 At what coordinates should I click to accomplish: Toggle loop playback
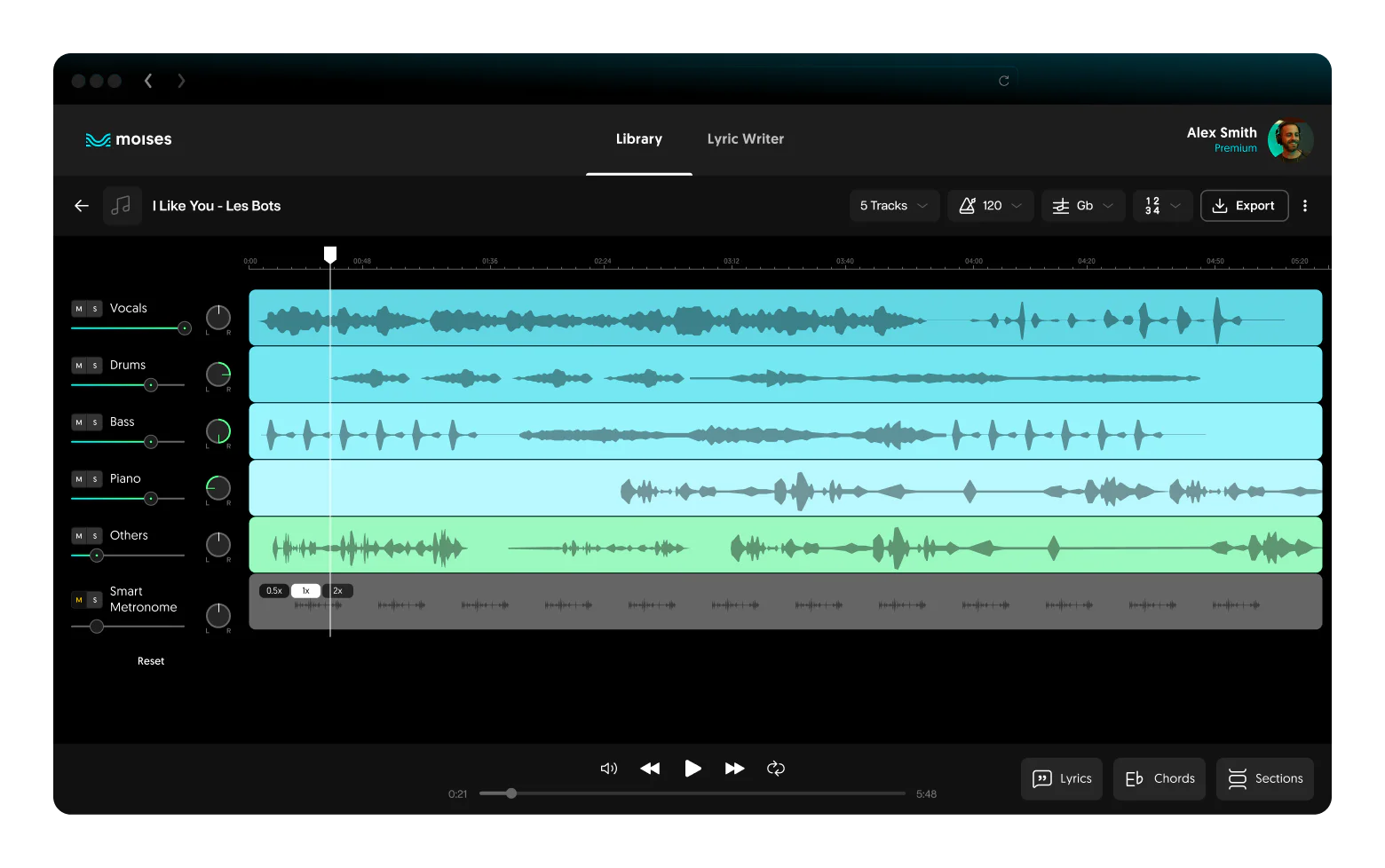pos(776,769)
